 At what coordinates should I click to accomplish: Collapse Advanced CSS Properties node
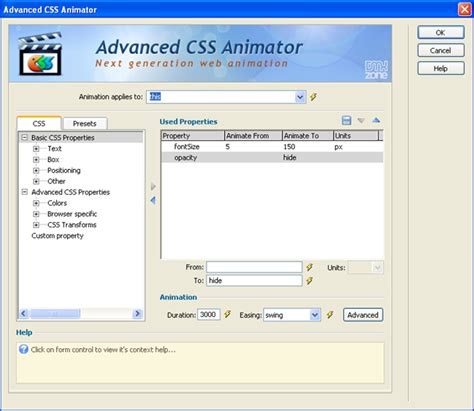24,192
